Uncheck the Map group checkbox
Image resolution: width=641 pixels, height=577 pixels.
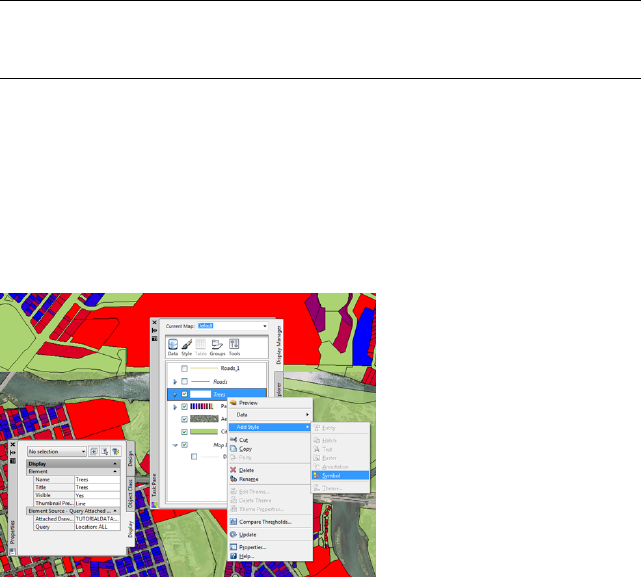(x=184, y=445)
